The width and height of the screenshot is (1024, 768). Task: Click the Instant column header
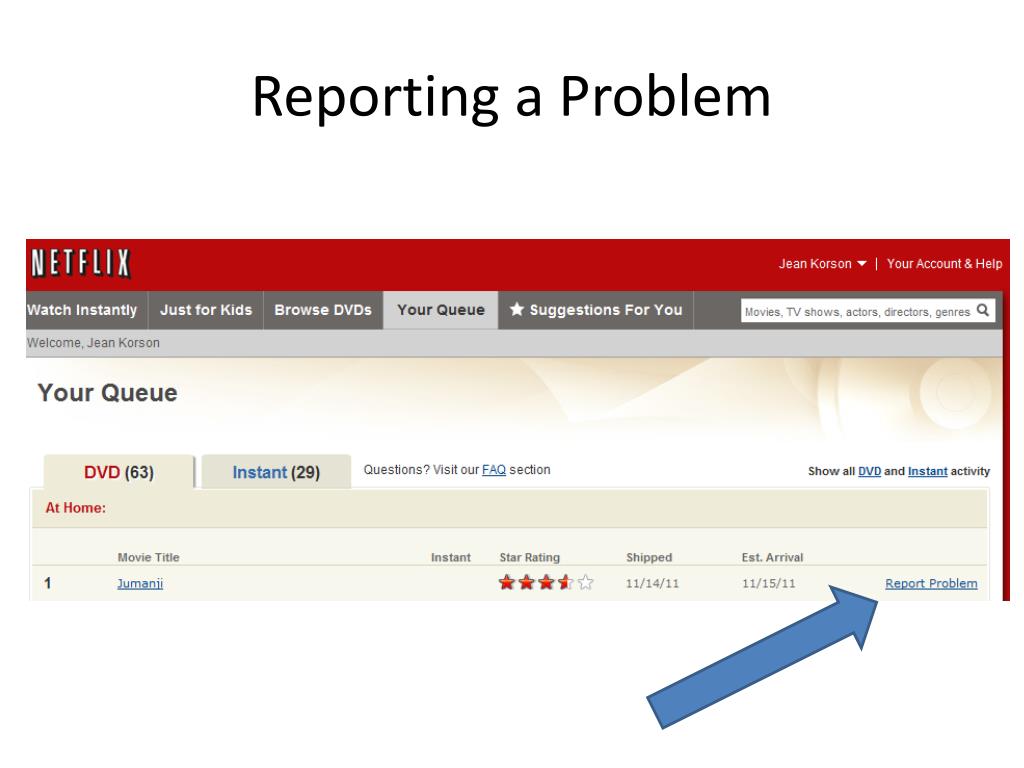coord(451,558)
